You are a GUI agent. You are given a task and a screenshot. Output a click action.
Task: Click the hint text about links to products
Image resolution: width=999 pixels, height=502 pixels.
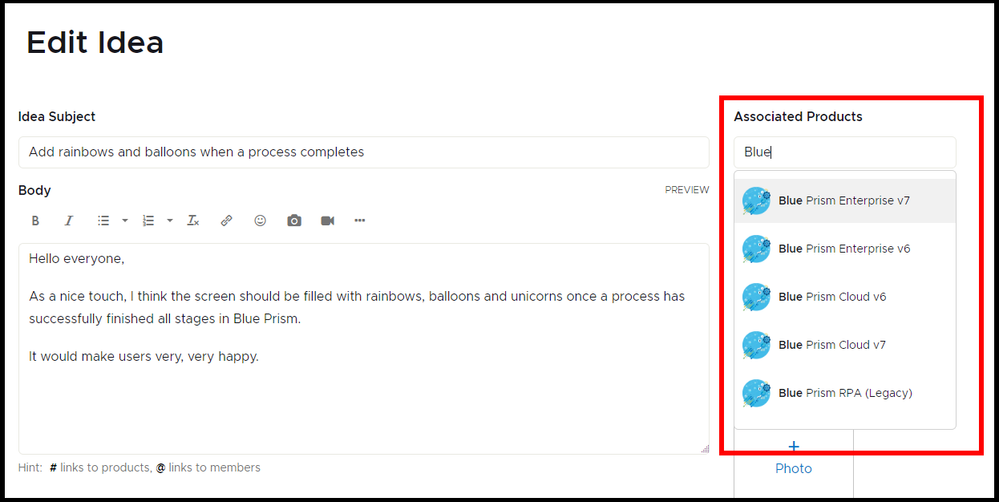click(x=140, y=468)
